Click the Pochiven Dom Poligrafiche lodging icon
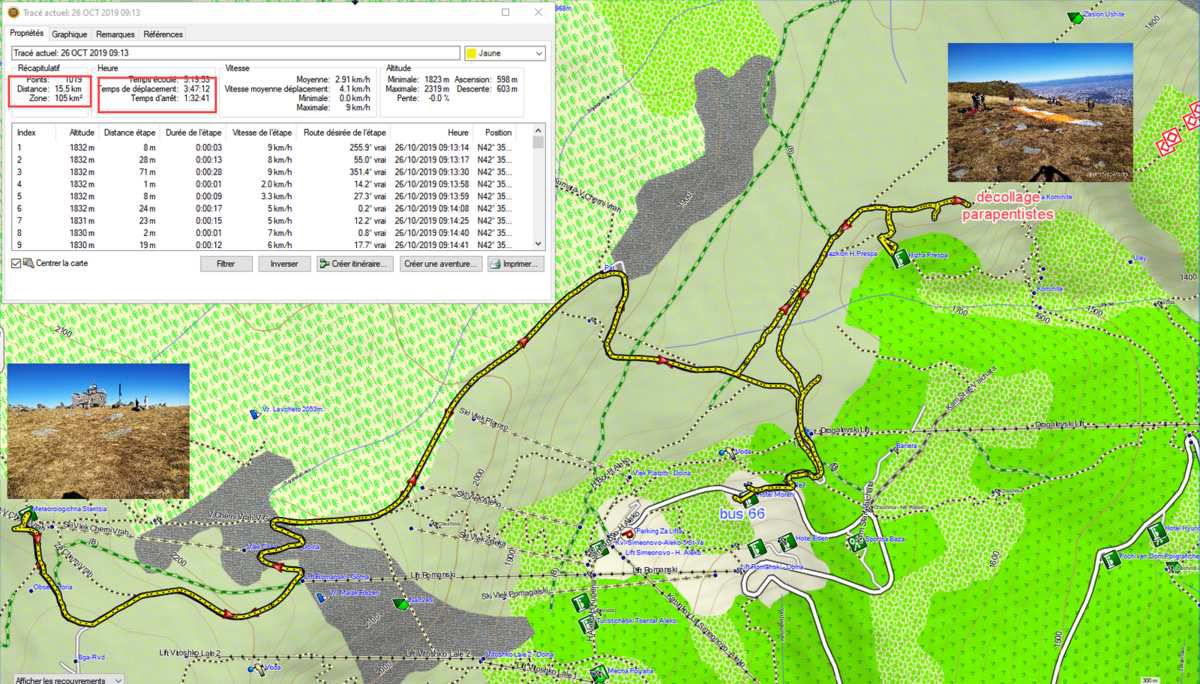The width and height of the screenshot is (1200, 684). (x=1111, y=560)
